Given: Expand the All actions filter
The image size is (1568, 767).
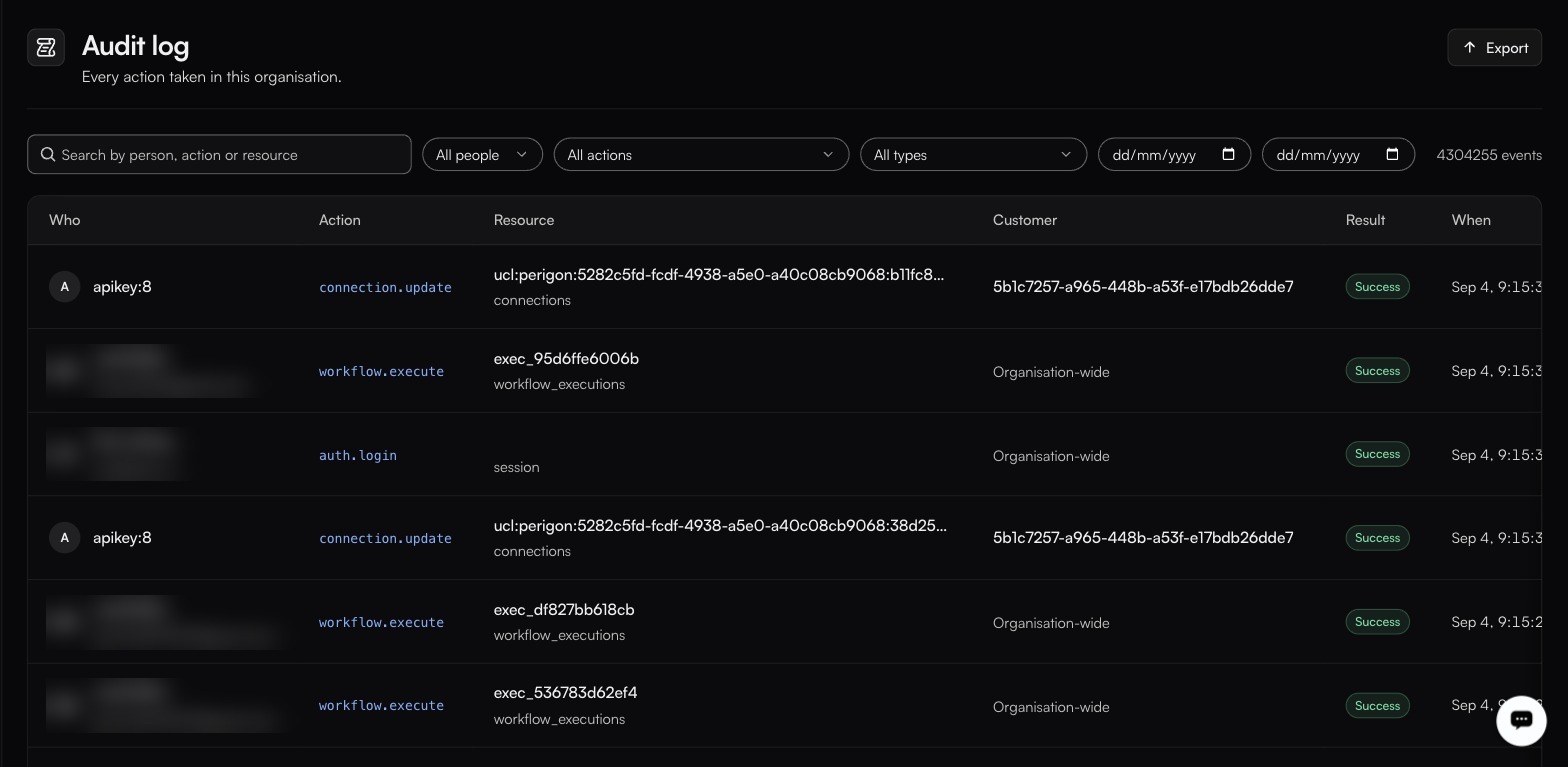Looking at the screenshot, I should 701,154.
